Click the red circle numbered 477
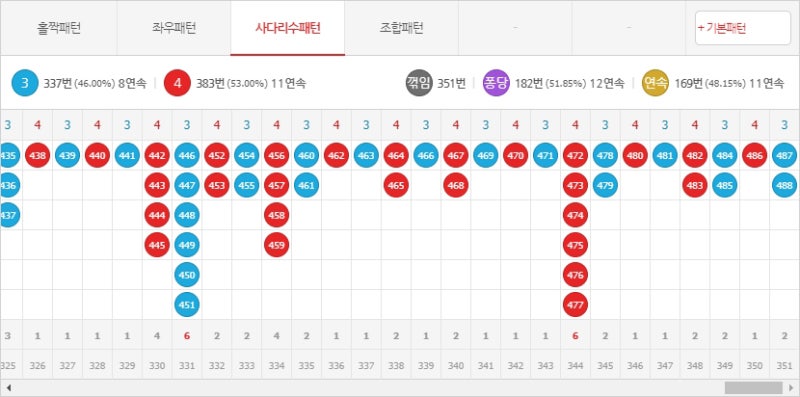 point(575,305)
